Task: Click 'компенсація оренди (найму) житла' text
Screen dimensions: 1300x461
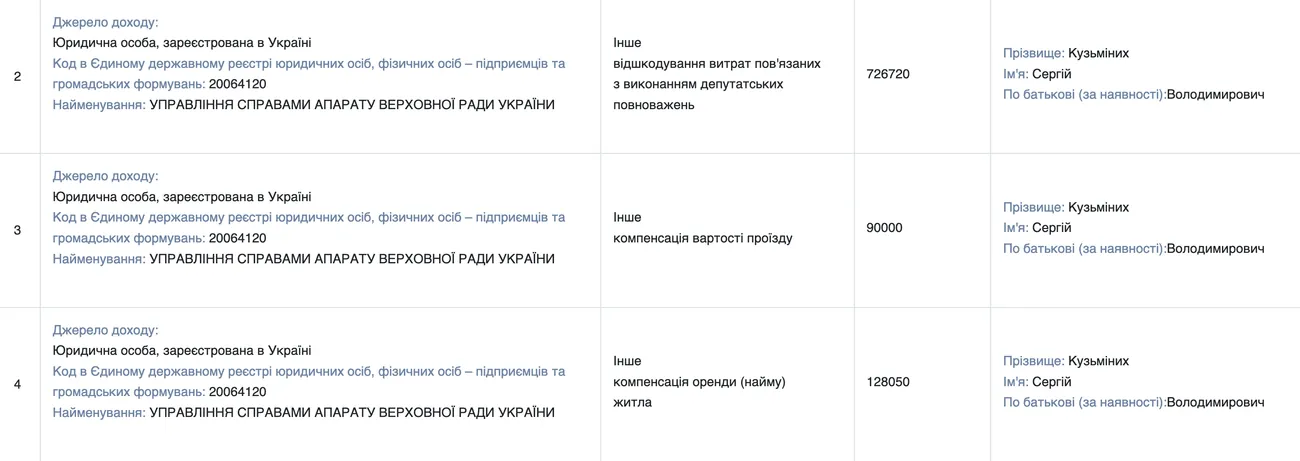Action: [x=699, y=382]
